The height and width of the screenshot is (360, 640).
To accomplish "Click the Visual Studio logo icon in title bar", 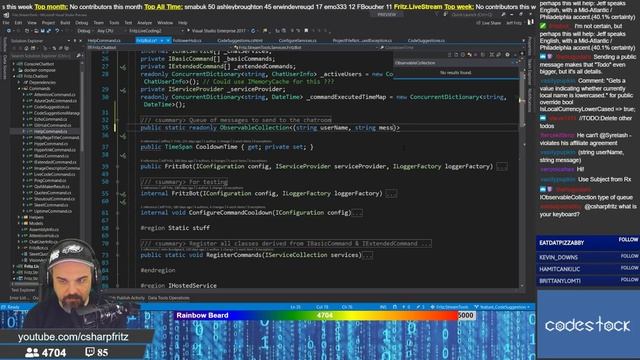I will pyautogui.click(x=6, y=15).
